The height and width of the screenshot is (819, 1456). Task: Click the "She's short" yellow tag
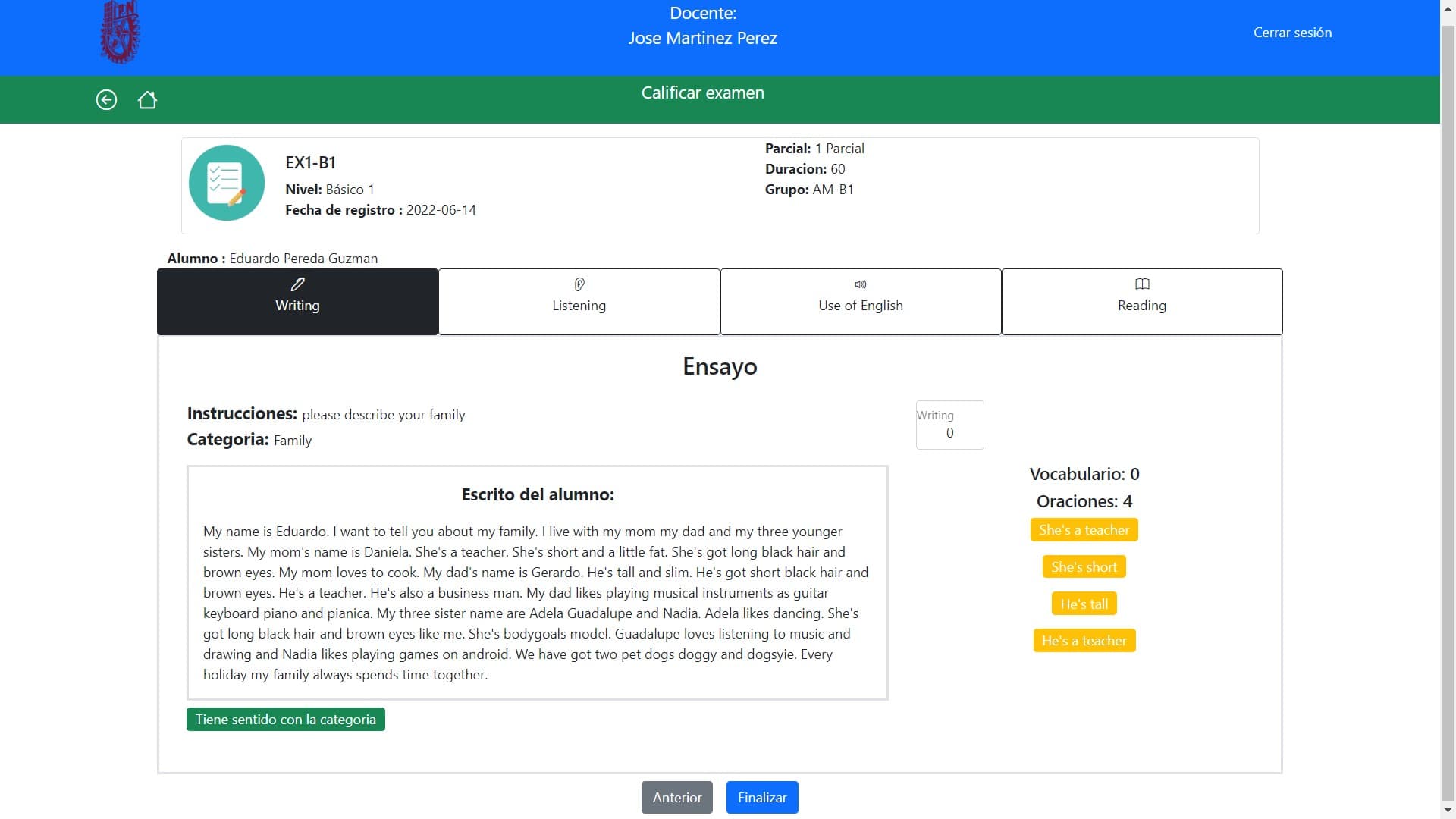coord(1084,567)
